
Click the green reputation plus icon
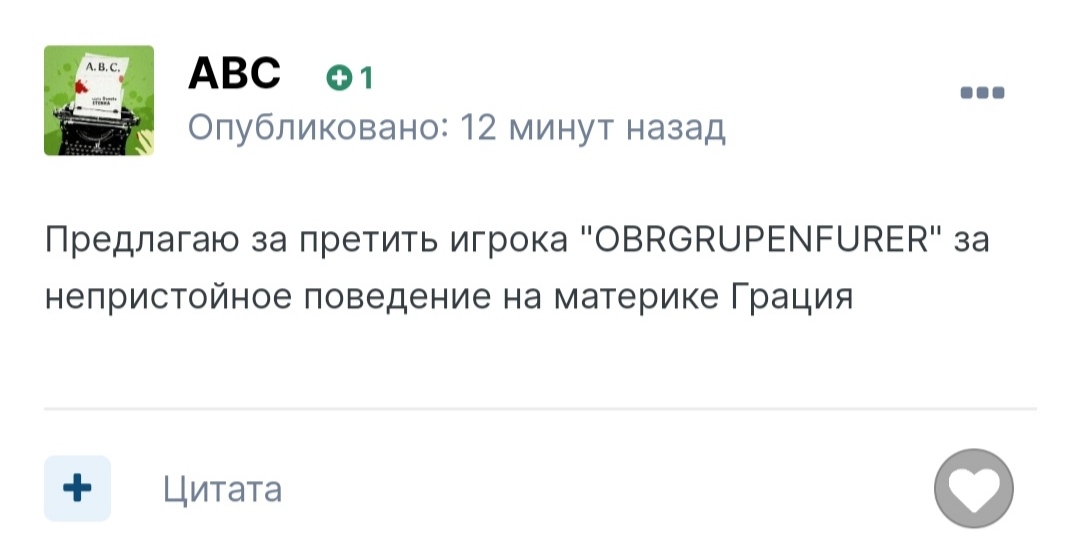coord(339,79)
